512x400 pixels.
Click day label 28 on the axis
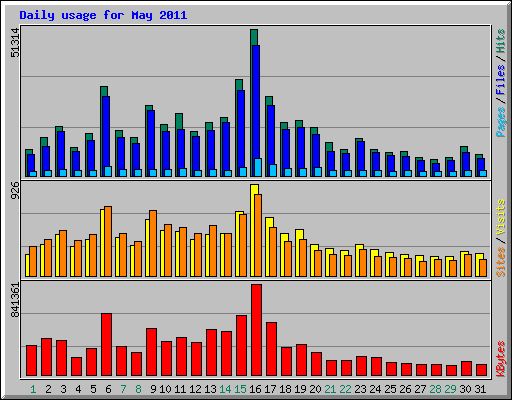tap(435, 389)
